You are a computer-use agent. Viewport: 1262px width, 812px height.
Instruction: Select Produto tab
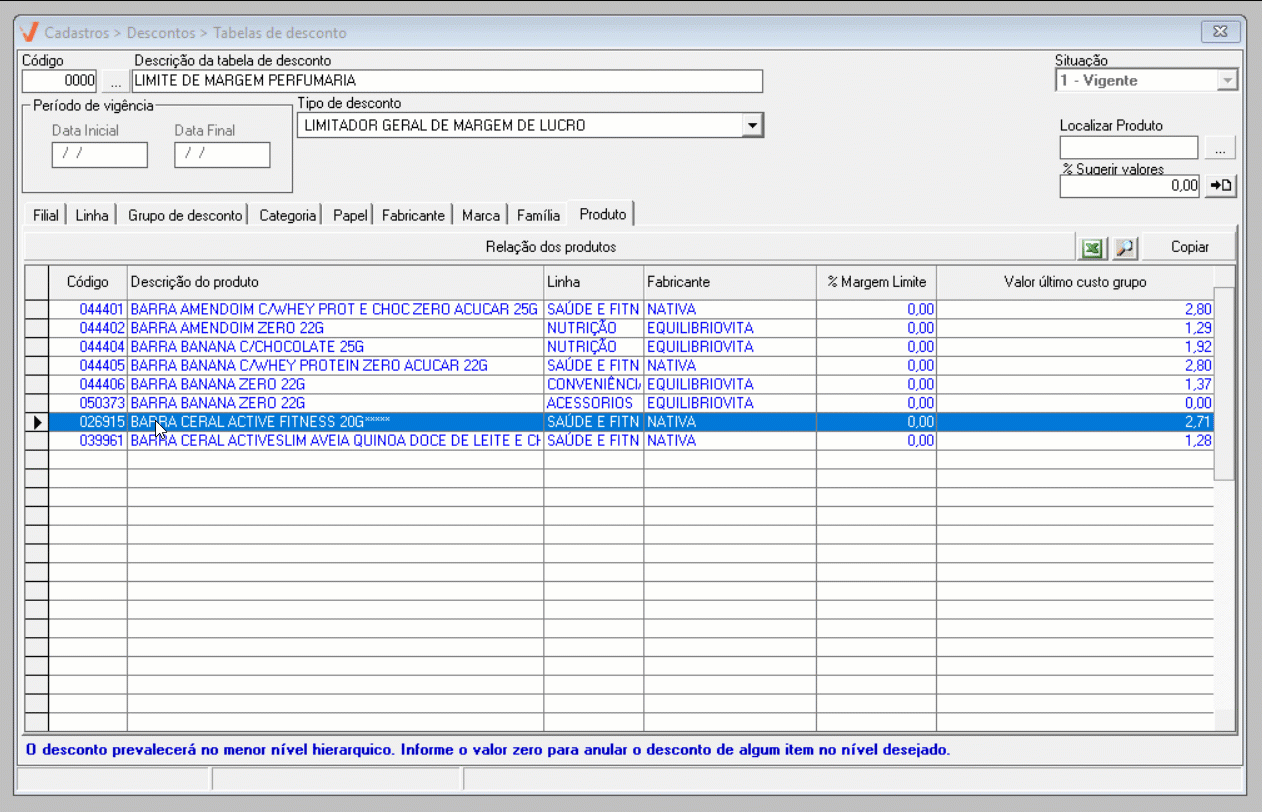(x=603, y=214)
